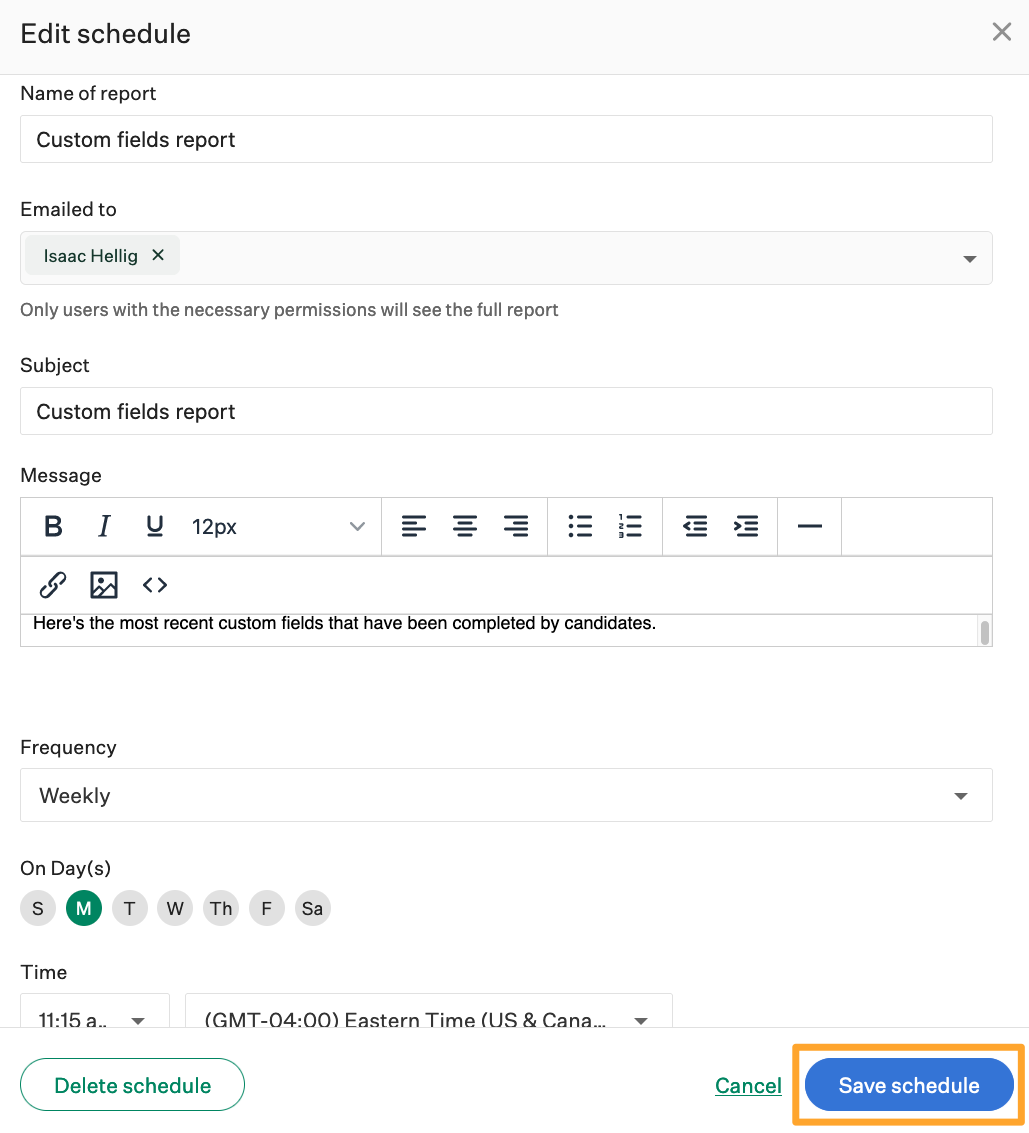Click the Cancel link
The width and height of the screenshot is (1029, 1133).
748,1085
